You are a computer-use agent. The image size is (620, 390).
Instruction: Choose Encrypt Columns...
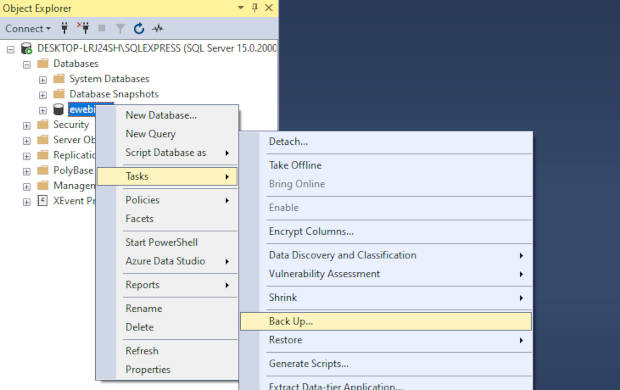click(386, 231)
